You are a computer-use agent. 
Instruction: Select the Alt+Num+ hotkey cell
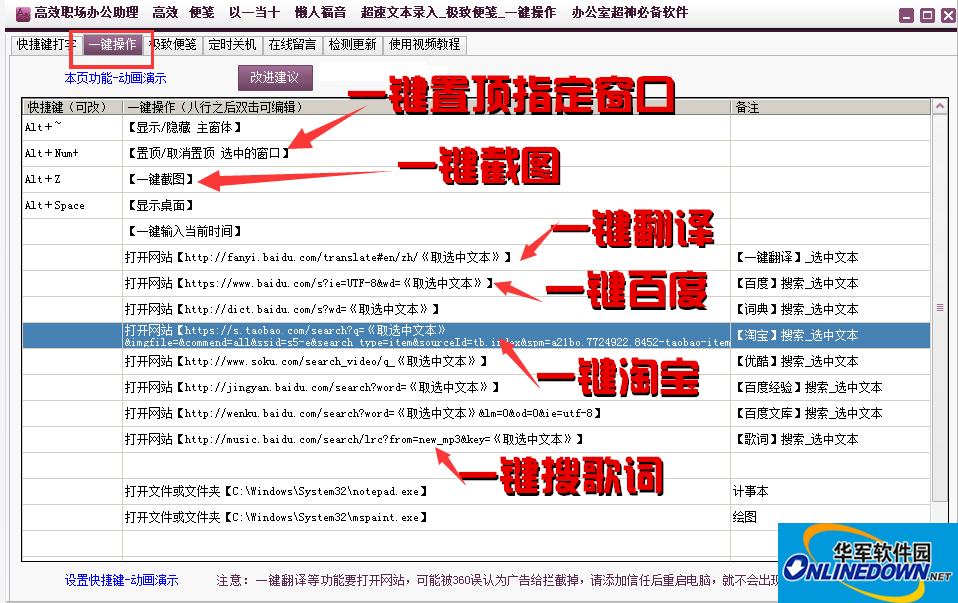pyautogui.click(x=72, y=153)
